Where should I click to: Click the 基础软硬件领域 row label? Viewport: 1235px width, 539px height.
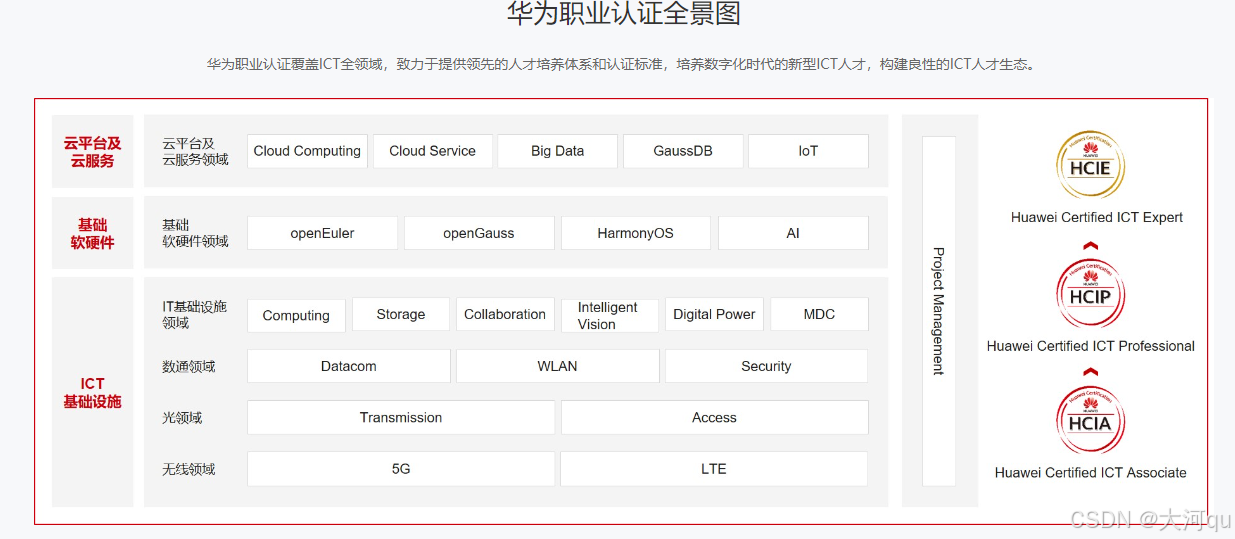[195, 233]
